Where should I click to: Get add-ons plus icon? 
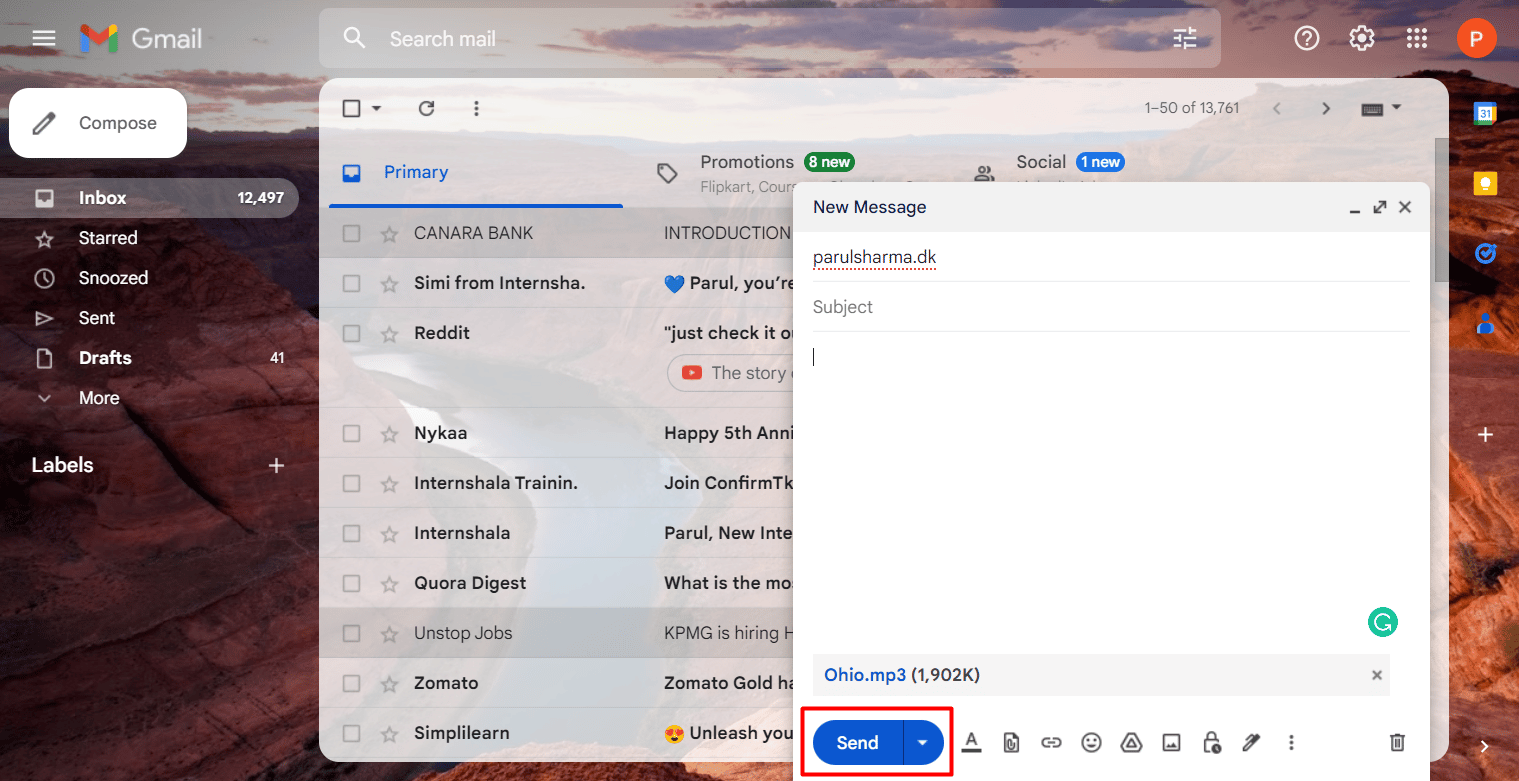point(1486,435)
